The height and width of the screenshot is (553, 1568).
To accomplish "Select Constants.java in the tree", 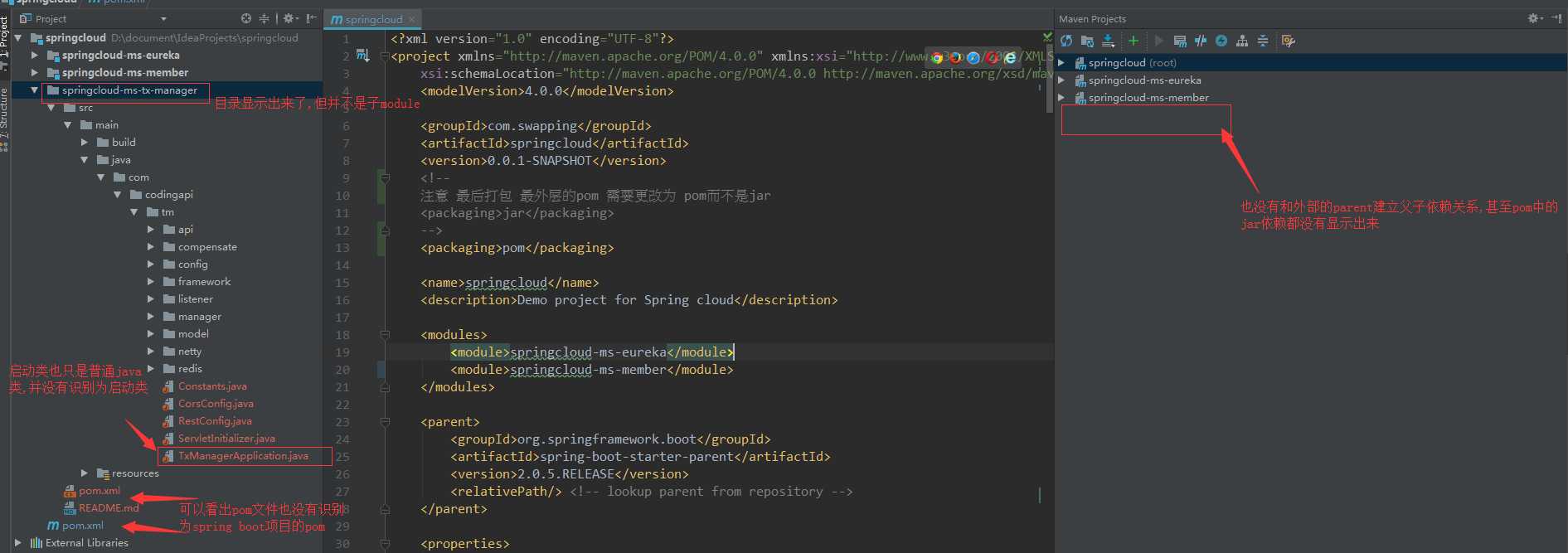I will [x=212, y=386].
